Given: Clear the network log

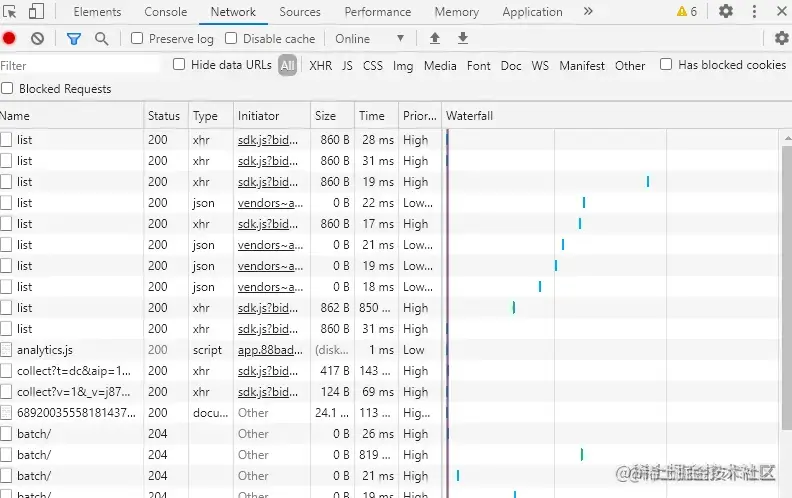Looking at the screenshot, I should 37,38.
